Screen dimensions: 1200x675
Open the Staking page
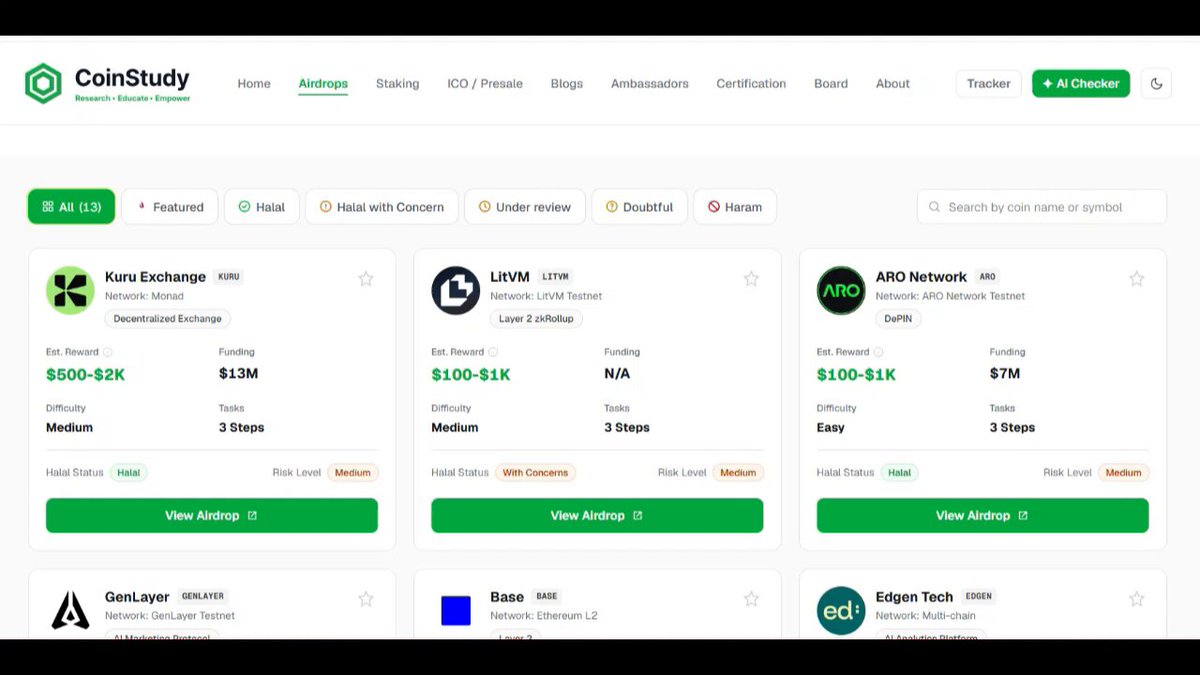tap(397, 84)
